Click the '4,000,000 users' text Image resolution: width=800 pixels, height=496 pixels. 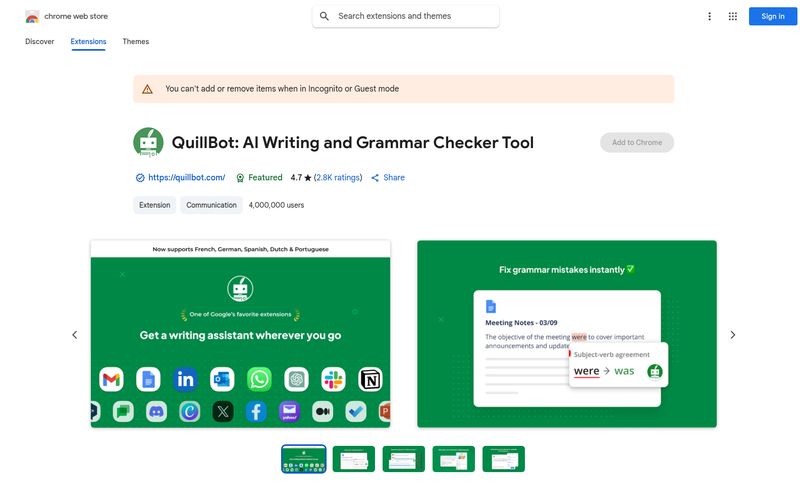(x=276, y=205)
